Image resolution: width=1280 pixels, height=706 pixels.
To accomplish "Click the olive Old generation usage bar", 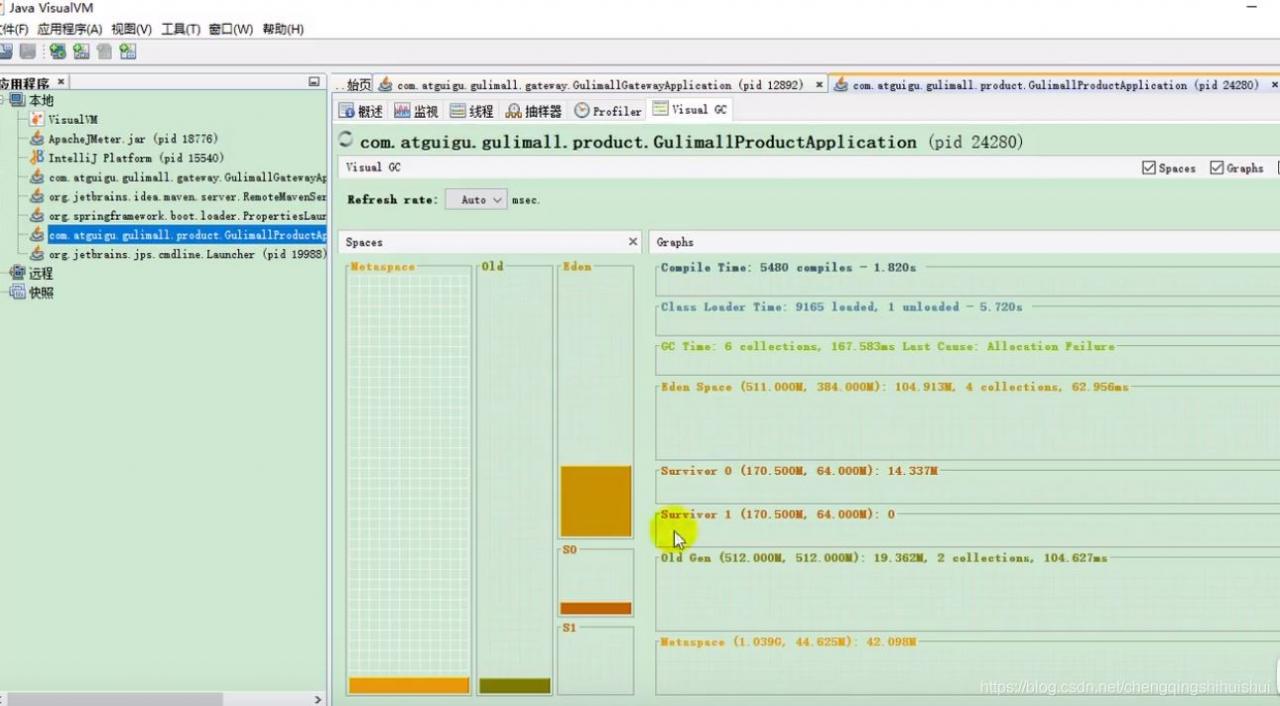I will [x=515, y=686].
